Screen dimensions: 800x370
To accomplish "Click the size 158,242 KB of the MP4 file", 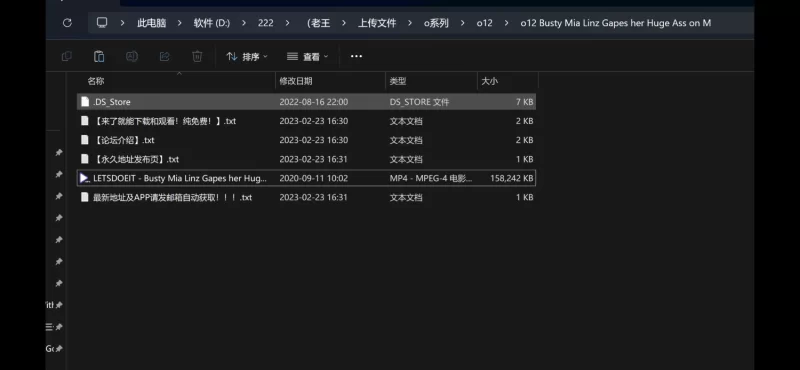I will click(511, 179).
